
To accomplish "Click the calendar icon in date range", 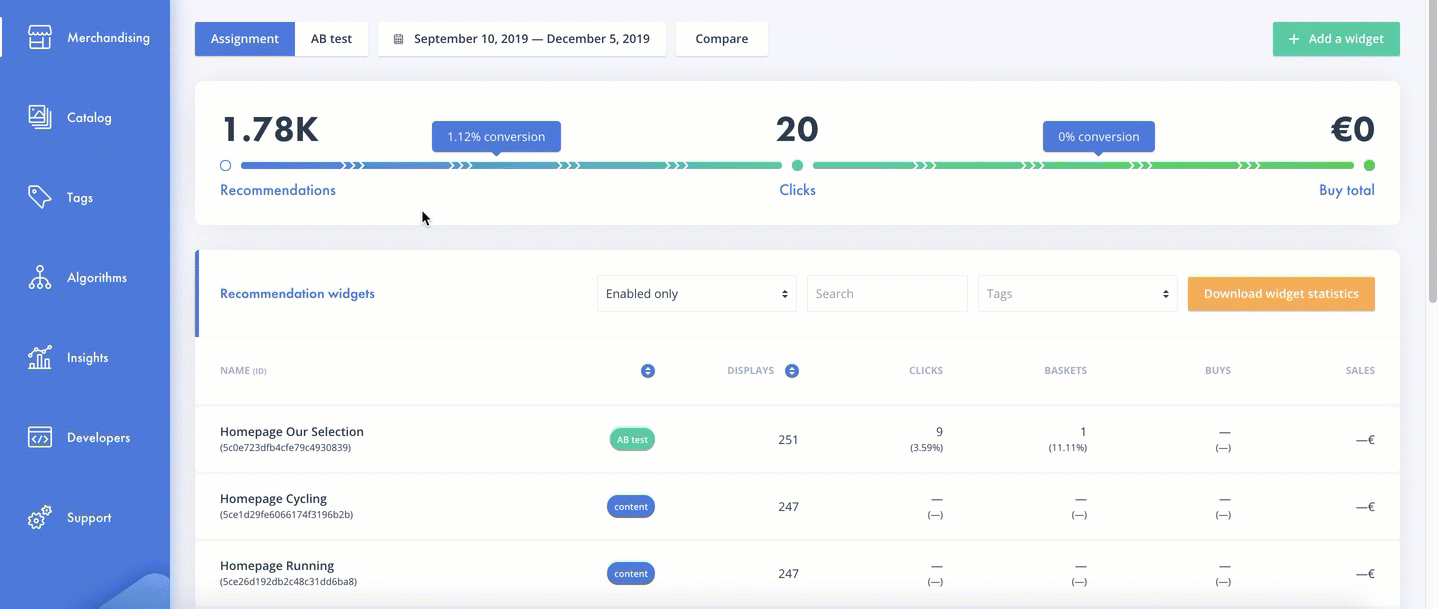I will (x=398, y=39).
